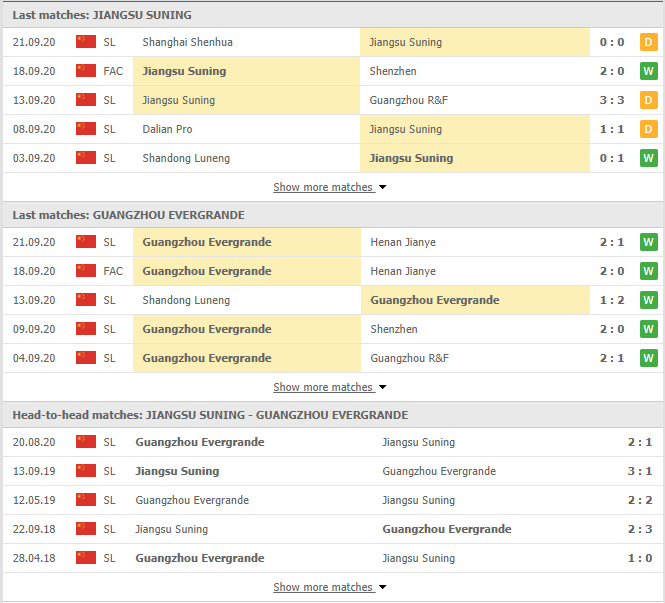This screenshot has width=665, height=603.
Task: Select the 2 : 3 head-to-head score from 22.09.18
Action: pos(640,529)
